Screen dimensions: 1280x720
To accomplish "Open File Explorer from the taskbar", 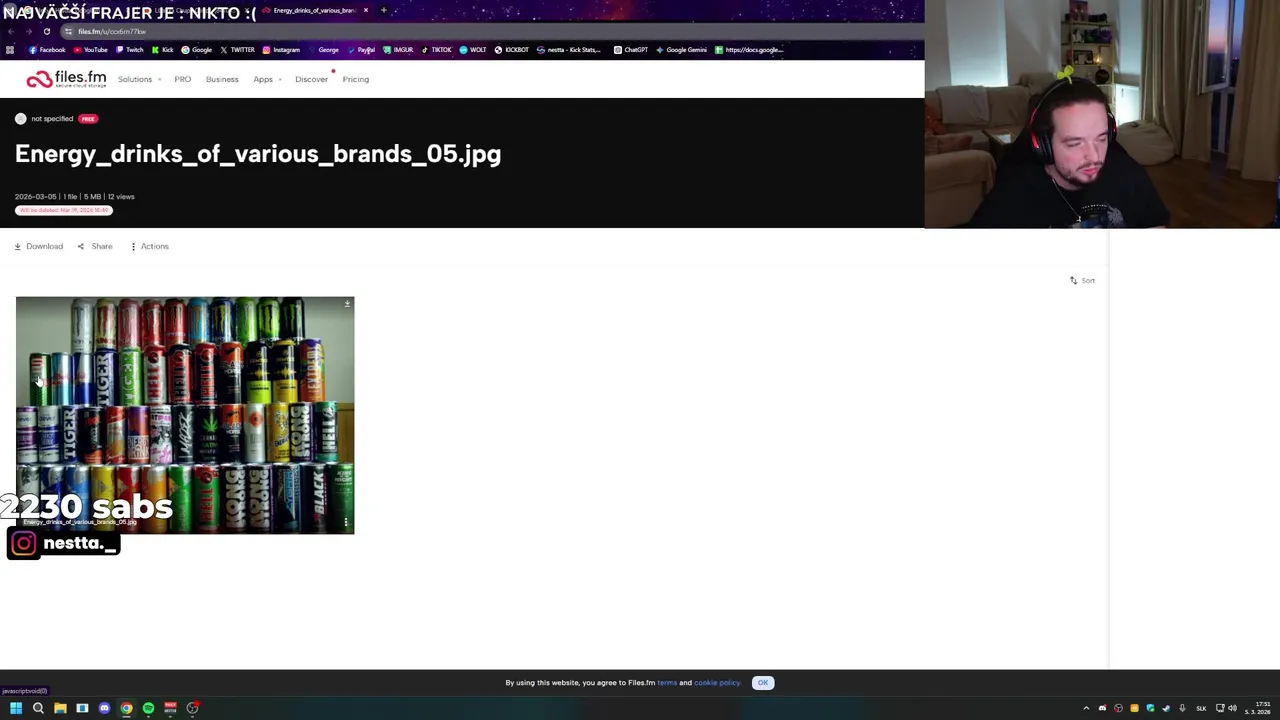I will pos(60,708).
